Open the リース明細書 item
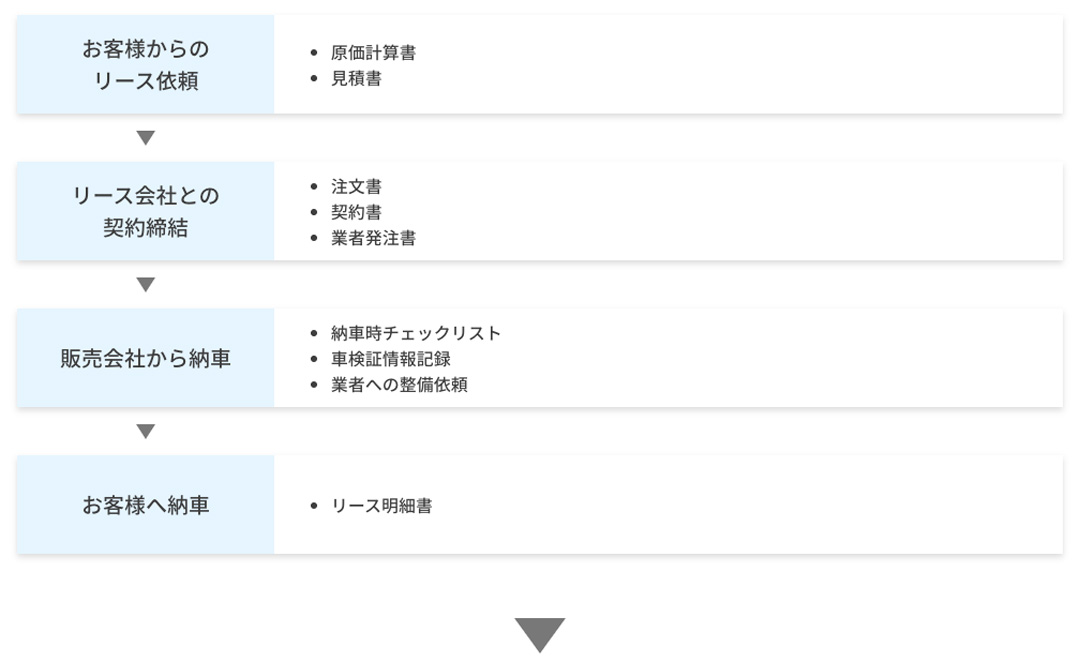1080x662 pixels. (x=382, y=506)
